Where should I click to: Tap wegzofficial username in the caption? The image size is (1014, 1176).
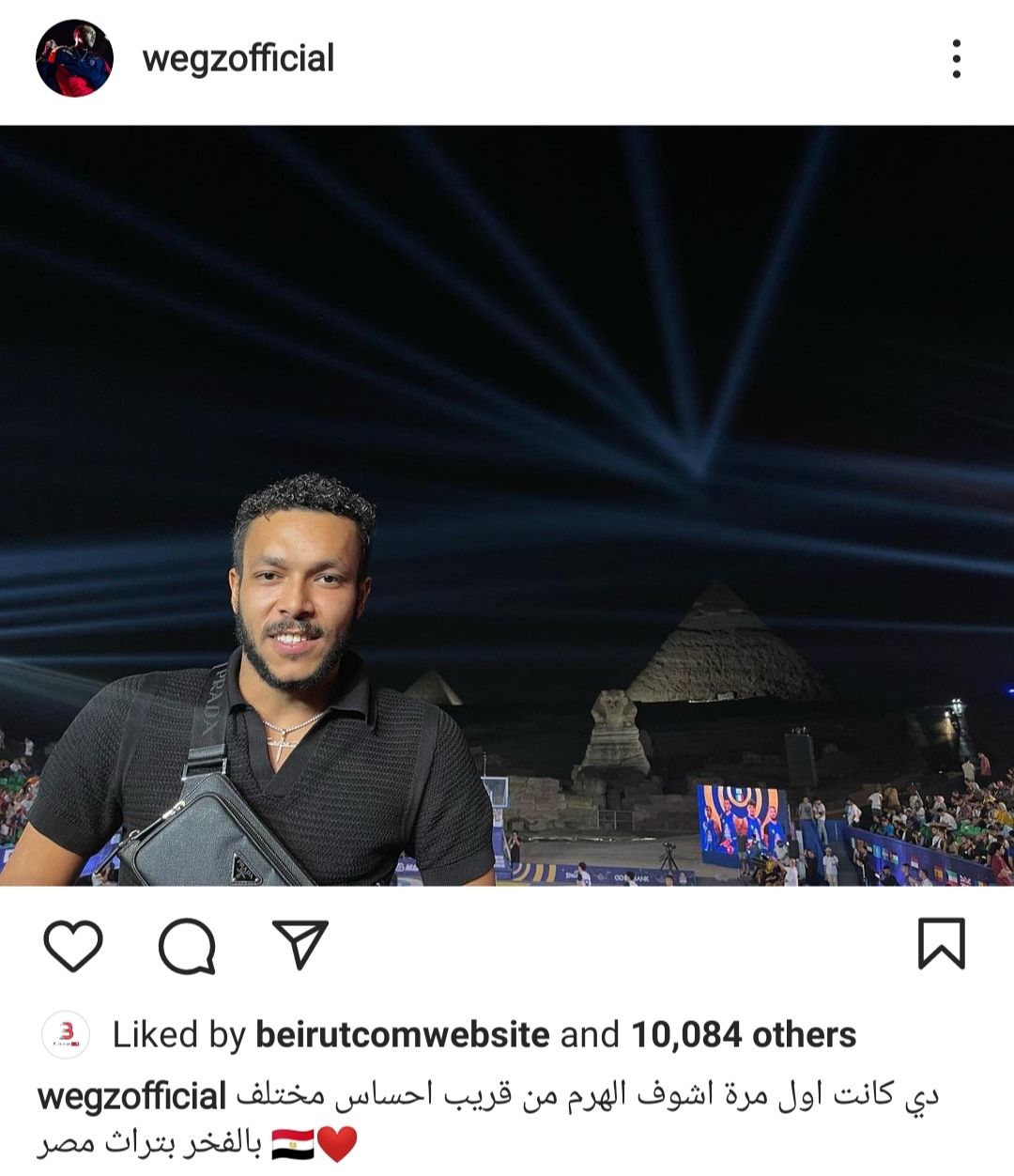[131, 1096]
